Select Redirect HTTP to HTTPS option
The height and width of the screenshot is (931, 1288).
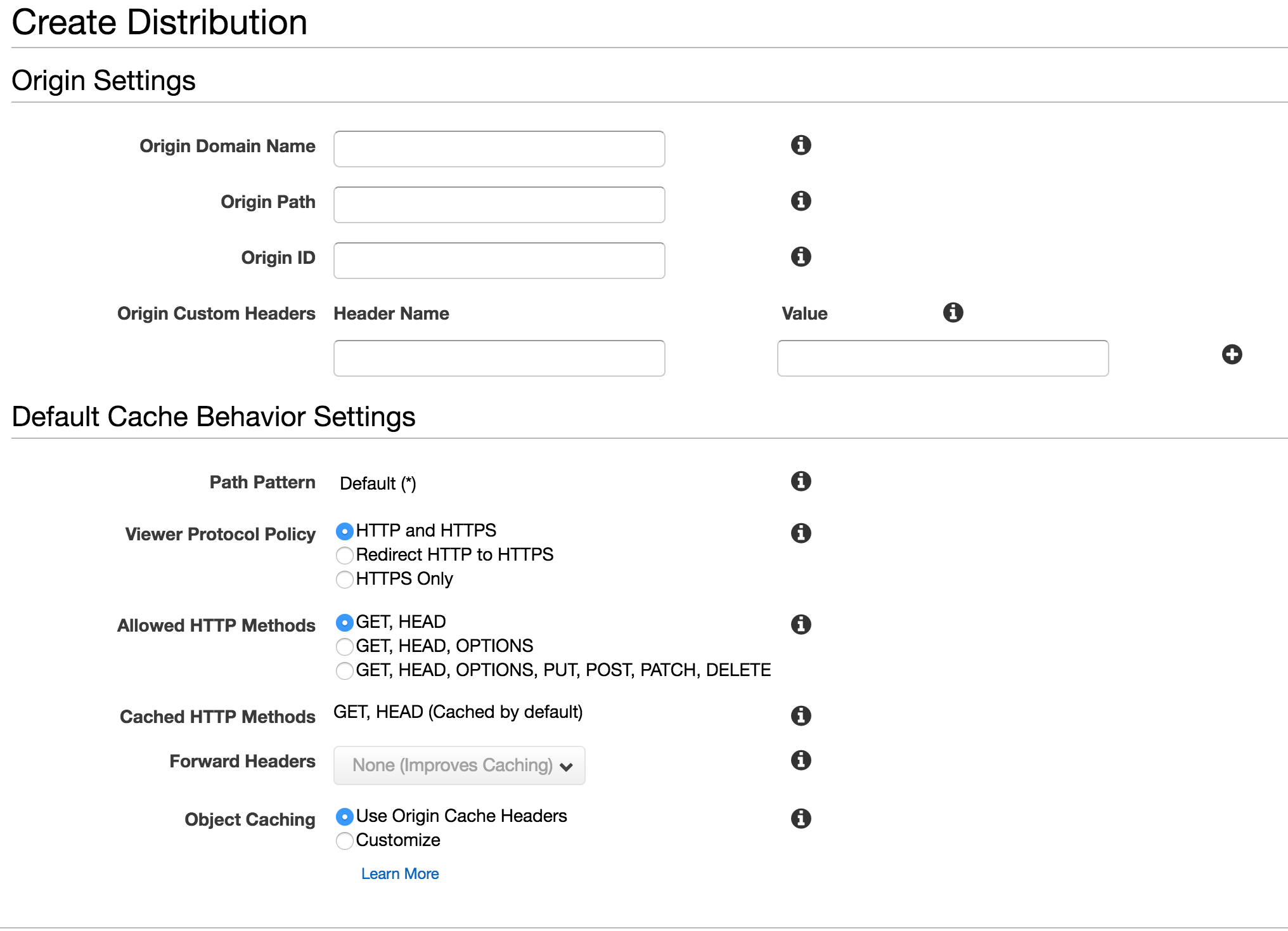click(x=344, y=556)
